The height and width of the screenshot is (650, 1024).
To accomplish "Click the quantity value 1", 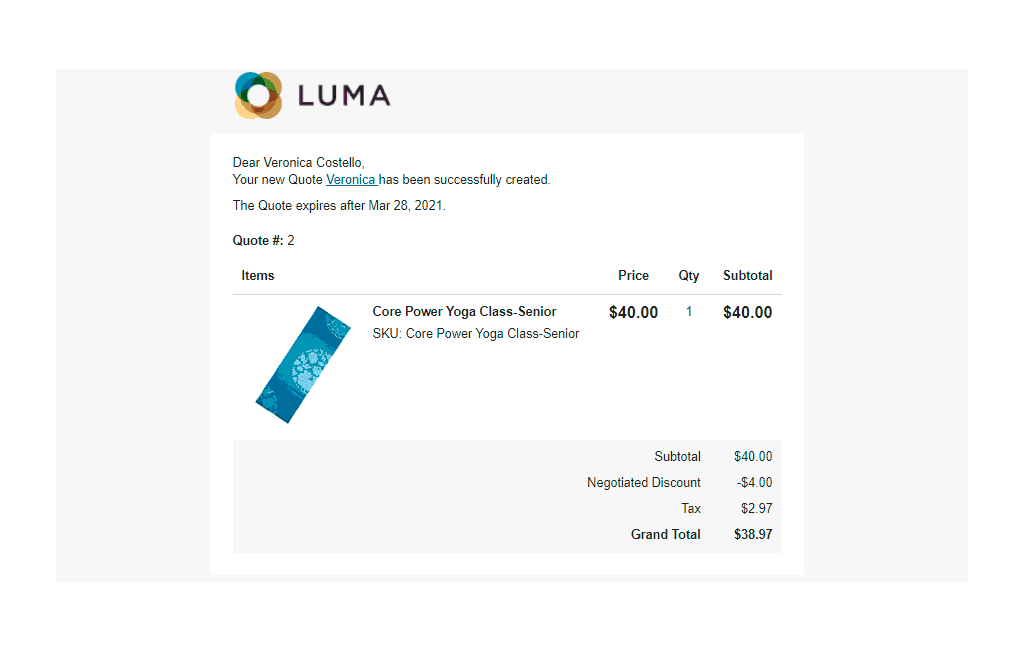I will [x=688, y=312].
